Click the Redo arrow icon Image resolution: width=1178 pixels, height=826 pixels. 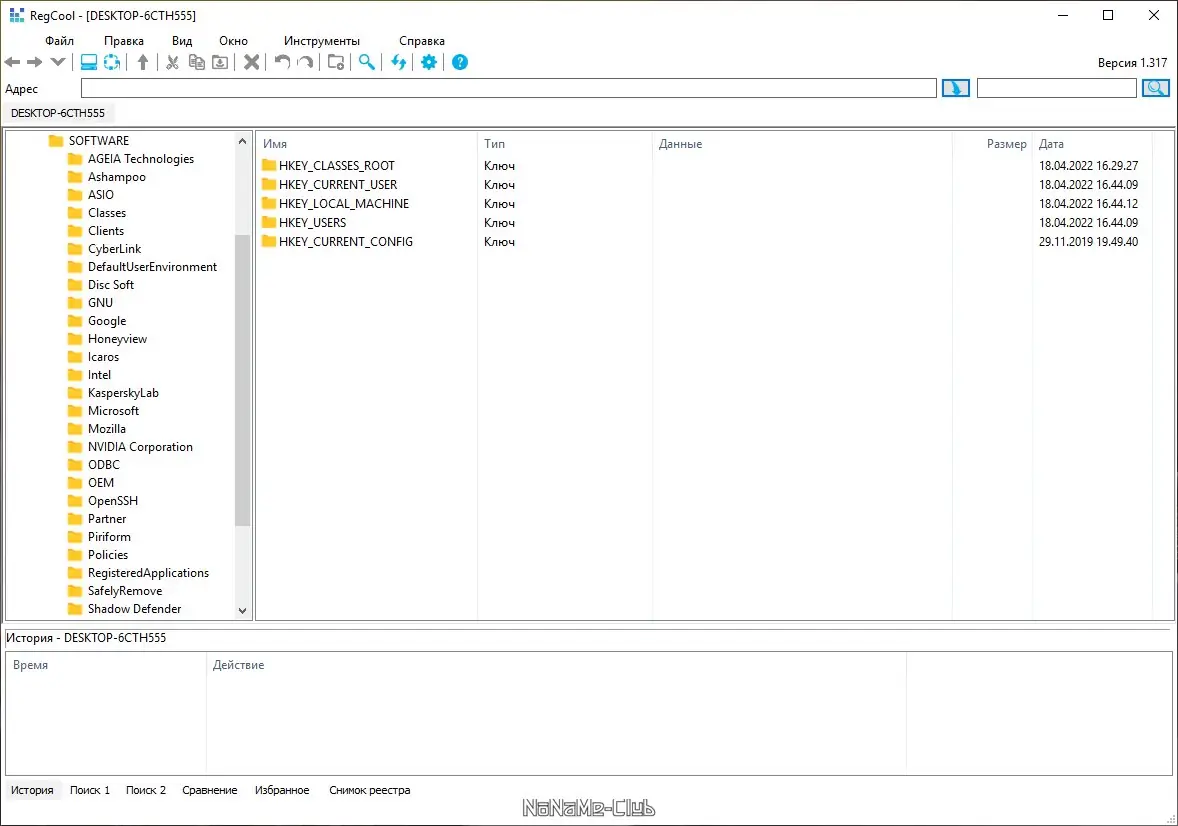pos(305,62)
